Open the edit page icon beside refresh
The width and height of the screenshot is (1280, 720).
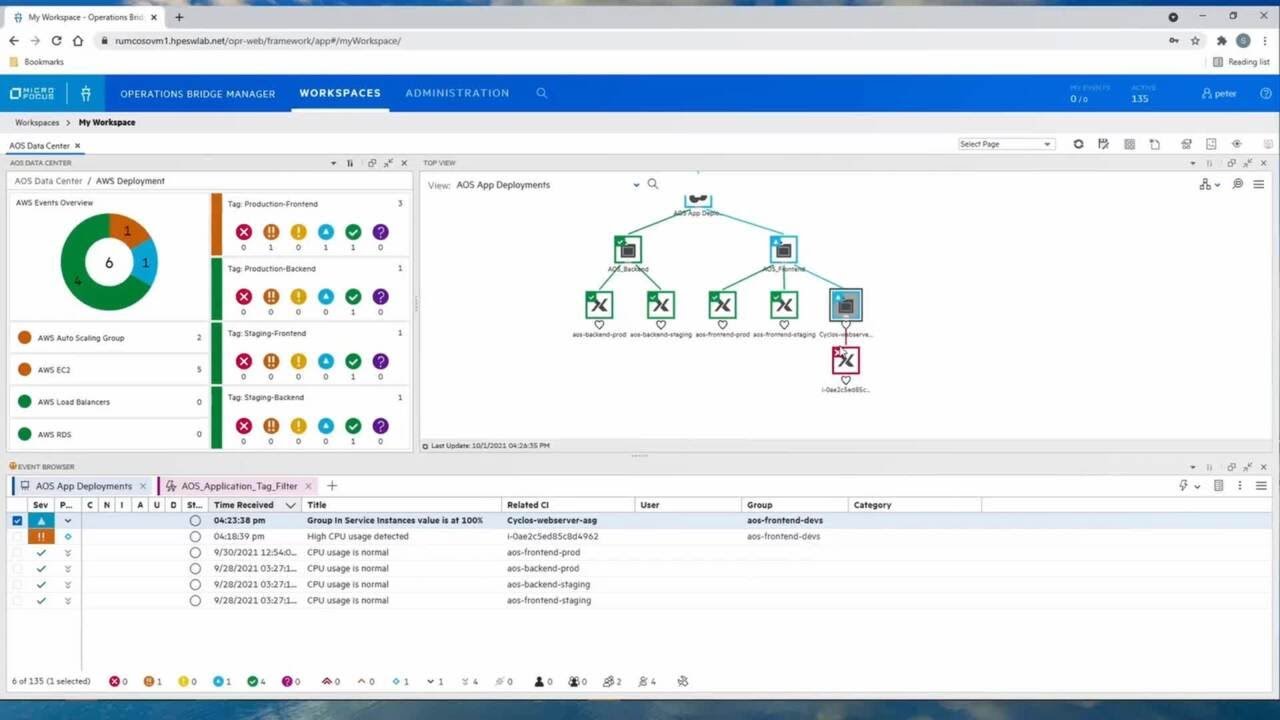1103,144
